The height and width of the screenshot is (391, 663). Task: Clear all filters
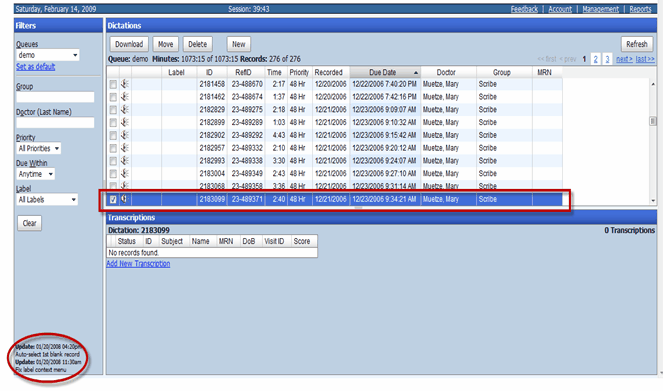[29, 223]
